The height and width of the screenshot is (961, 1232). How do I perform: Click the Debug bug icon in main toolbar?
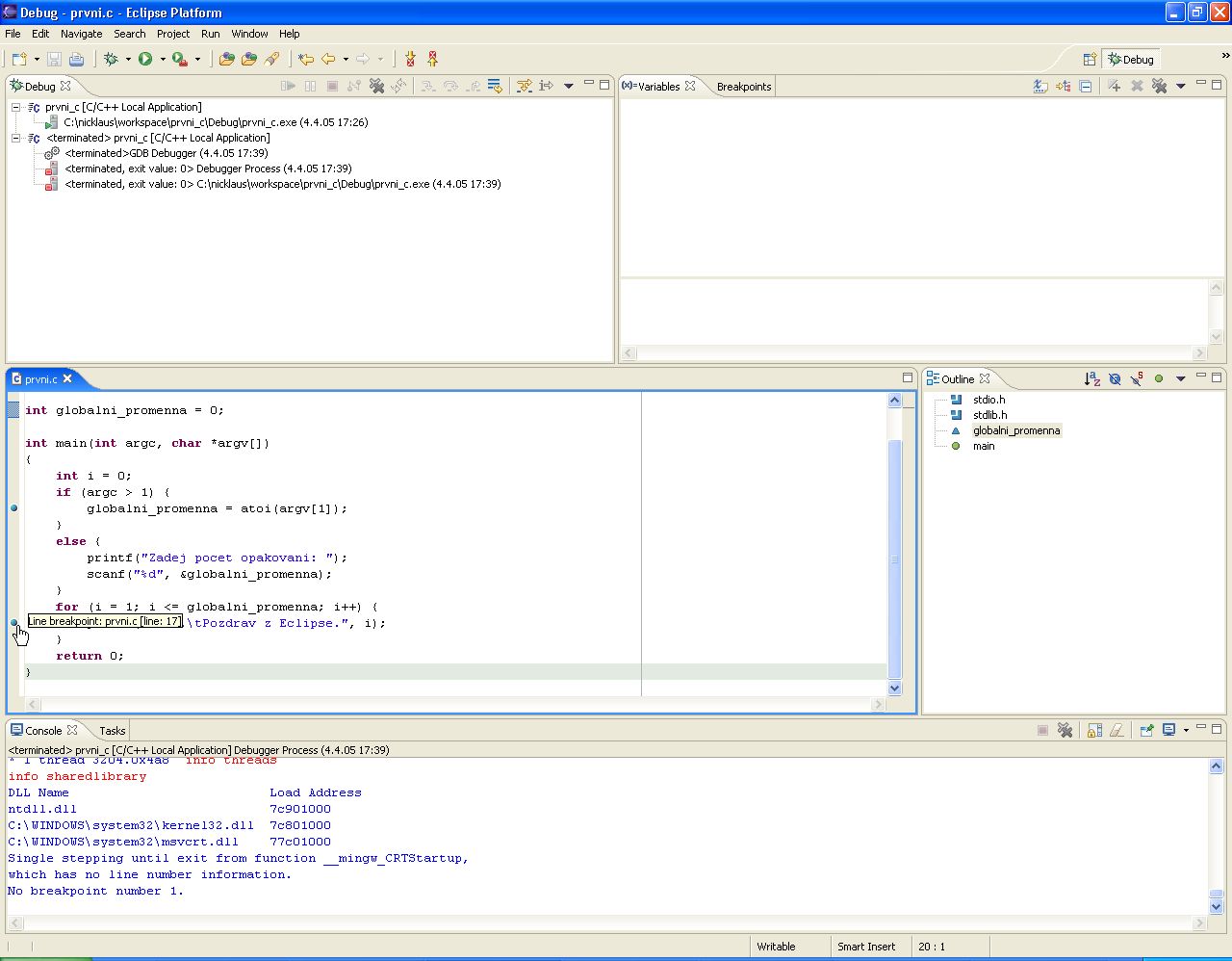[x=112, y=59]
